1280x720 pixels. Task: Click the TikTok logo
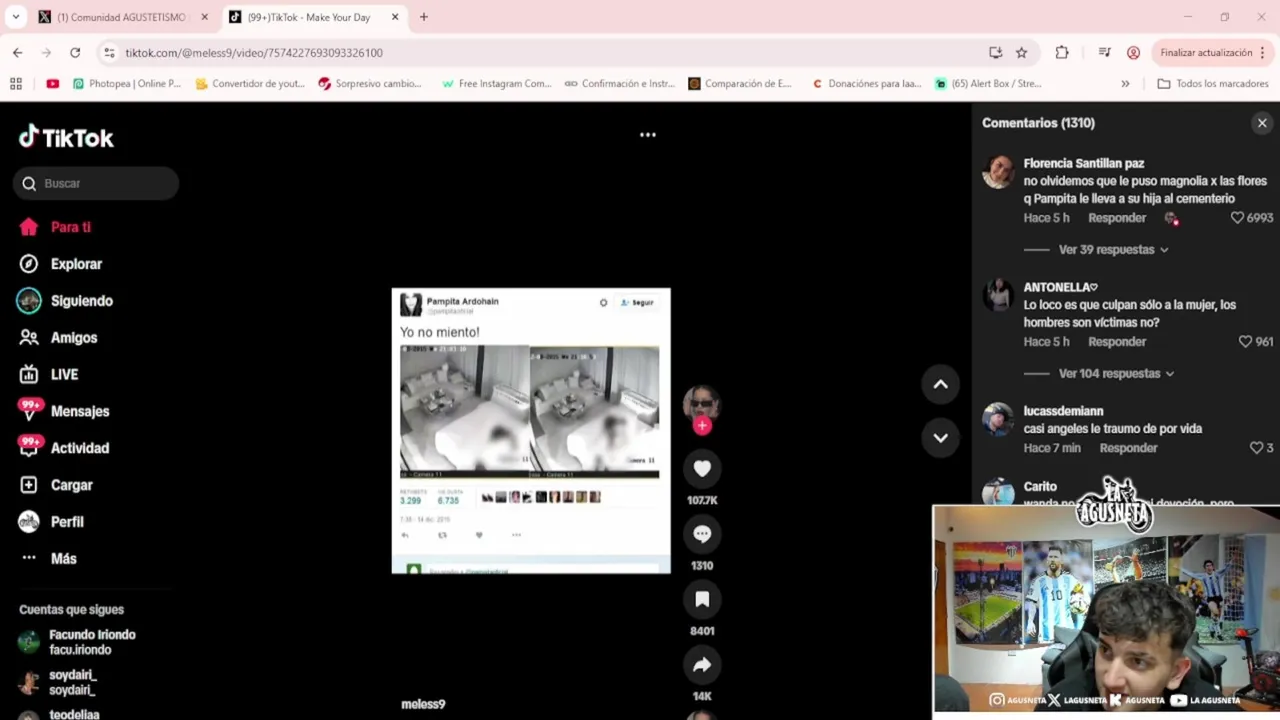click(x=66, y=137)
